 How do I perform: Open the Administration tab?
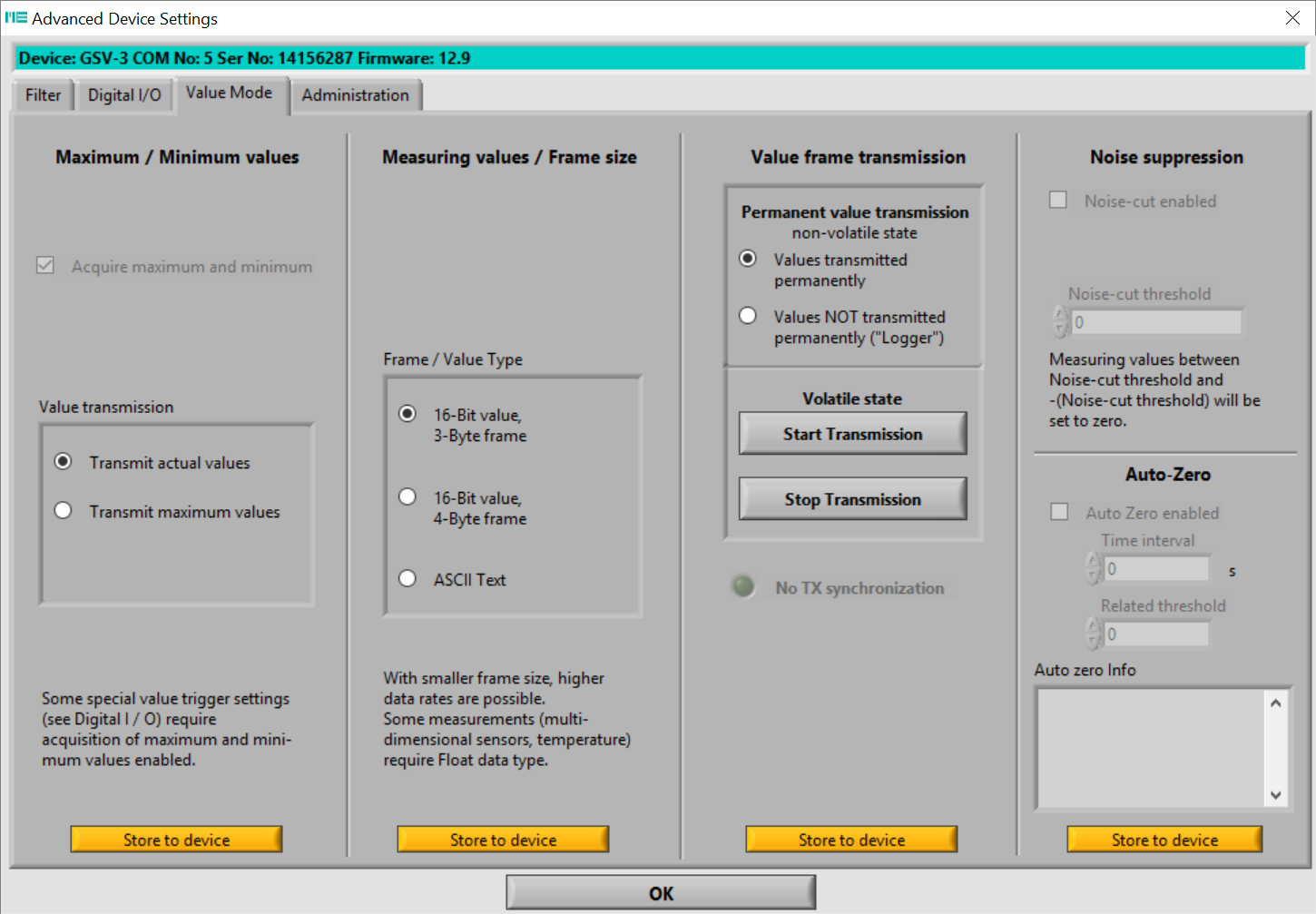[355, 95]
